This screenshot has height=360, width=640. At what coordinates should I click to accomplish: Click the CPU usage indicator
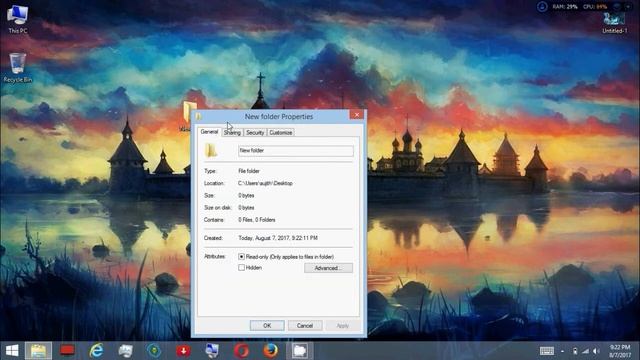tap(595, 7)
